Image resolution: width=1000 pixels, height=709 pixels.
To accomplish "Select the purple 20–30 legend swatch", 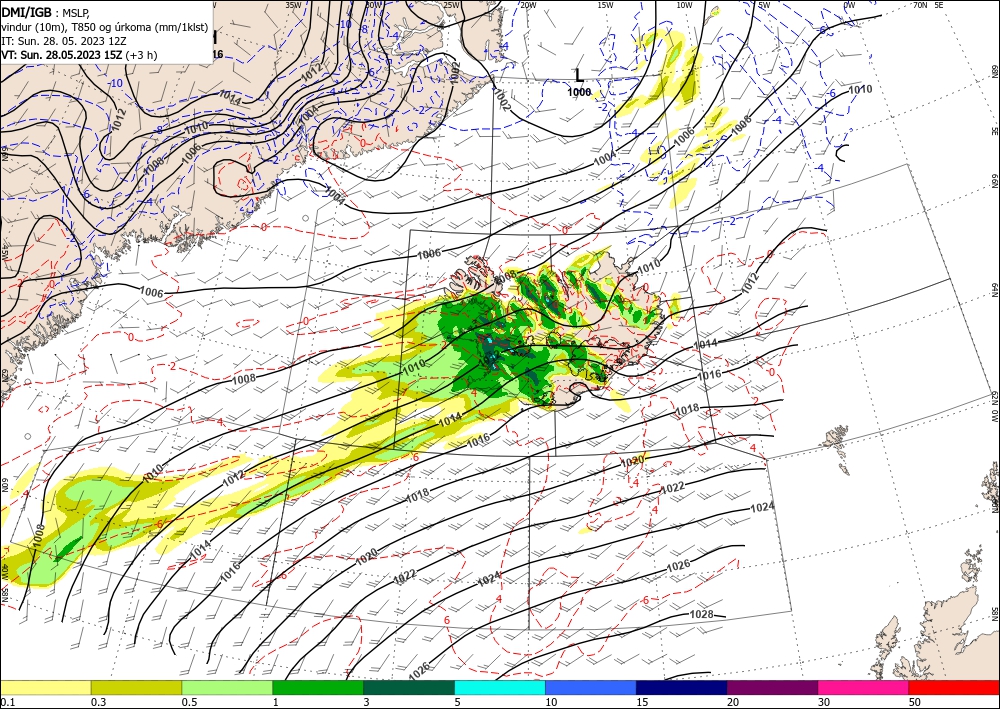I will [772, 687].
